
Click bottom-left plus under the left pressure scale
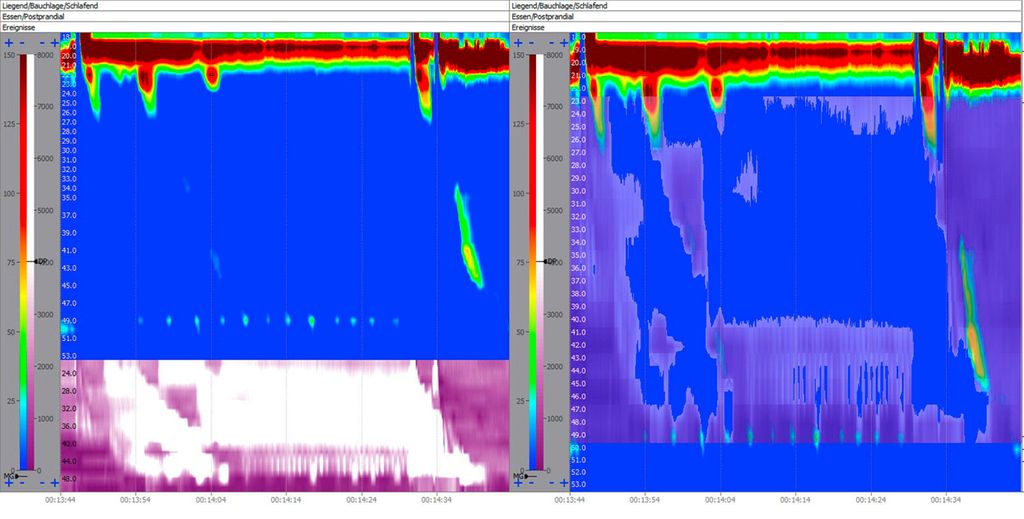8,483
